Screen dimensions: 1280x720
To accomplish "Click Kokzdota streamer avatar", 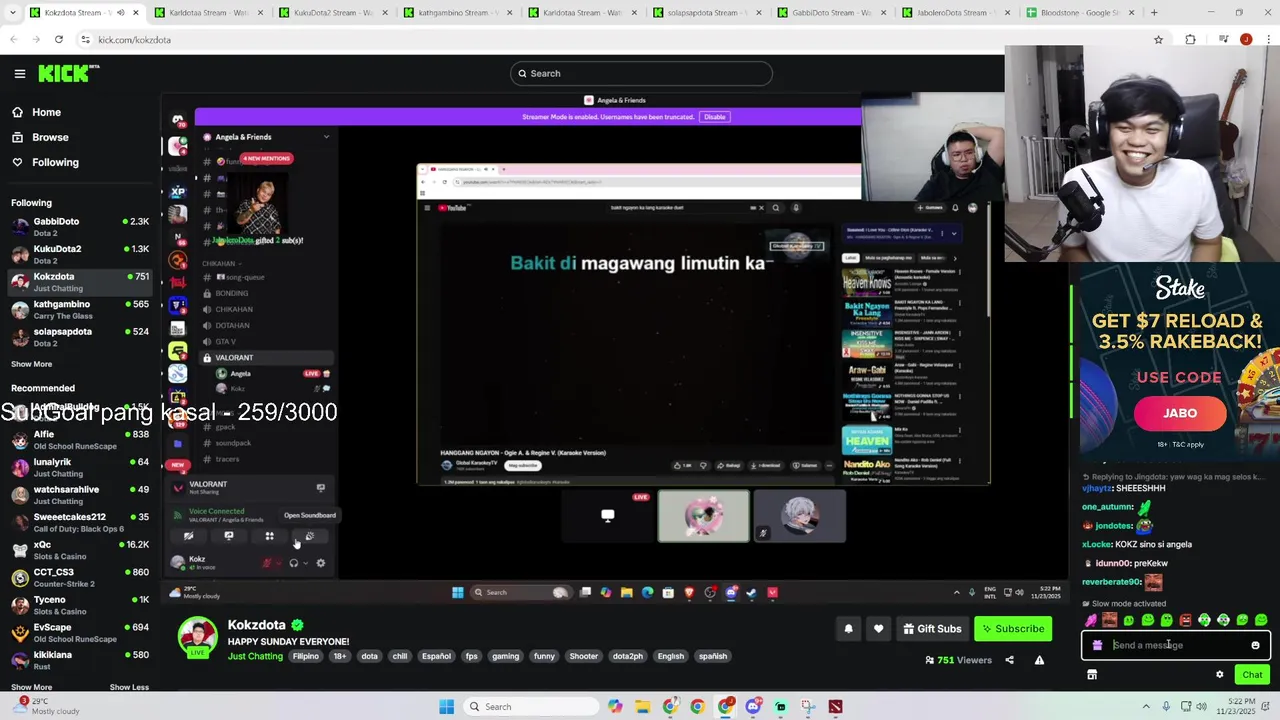I will (x=198, y=637).
